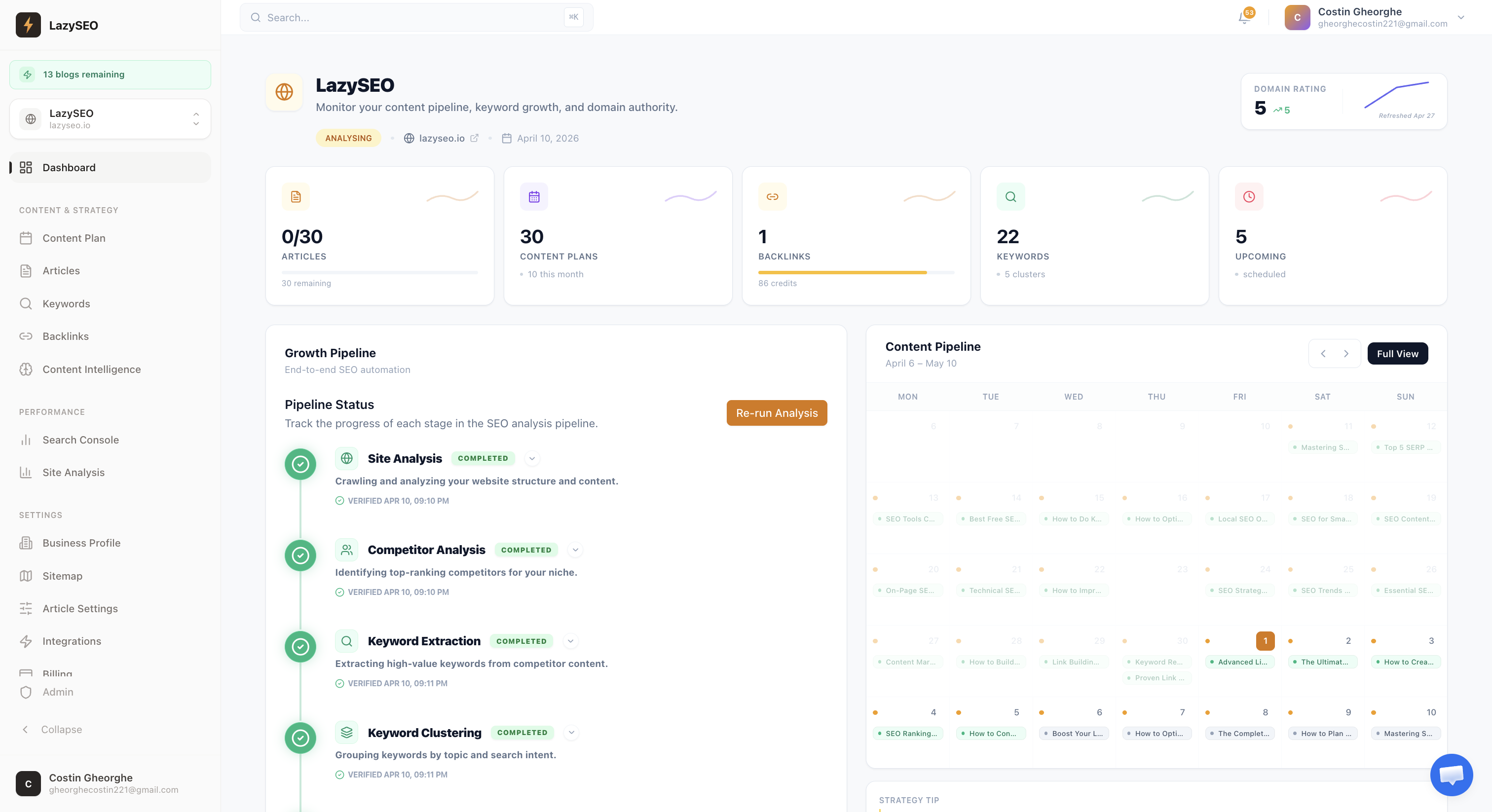
Task: Open Admin in sidebar
Action: point(110,692)
